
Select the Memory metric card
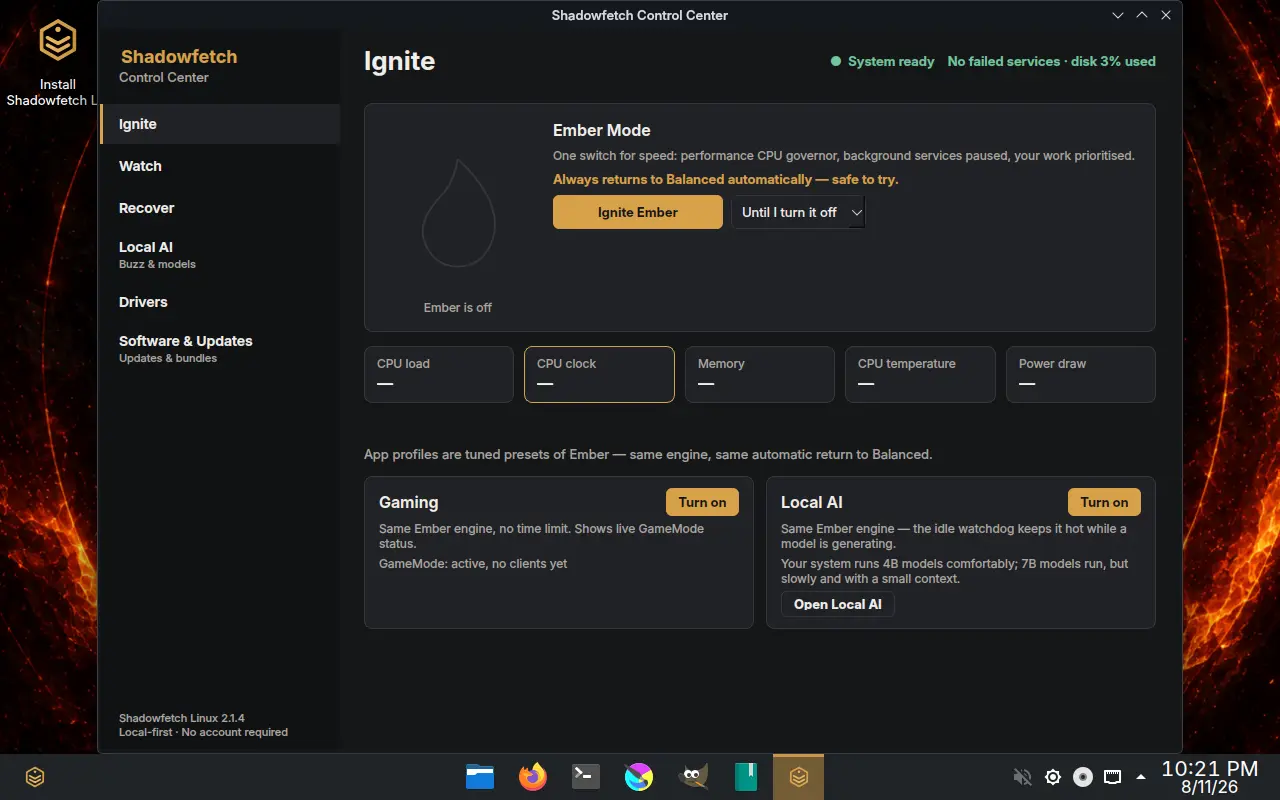(760, 374)
